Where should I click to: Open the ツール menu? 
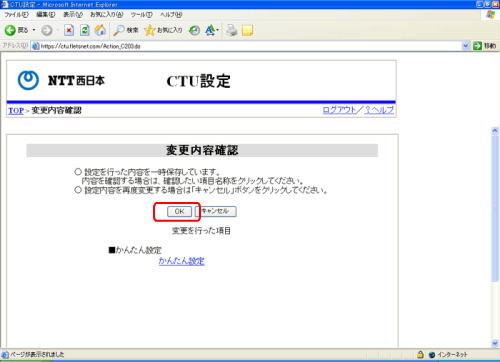141,15
